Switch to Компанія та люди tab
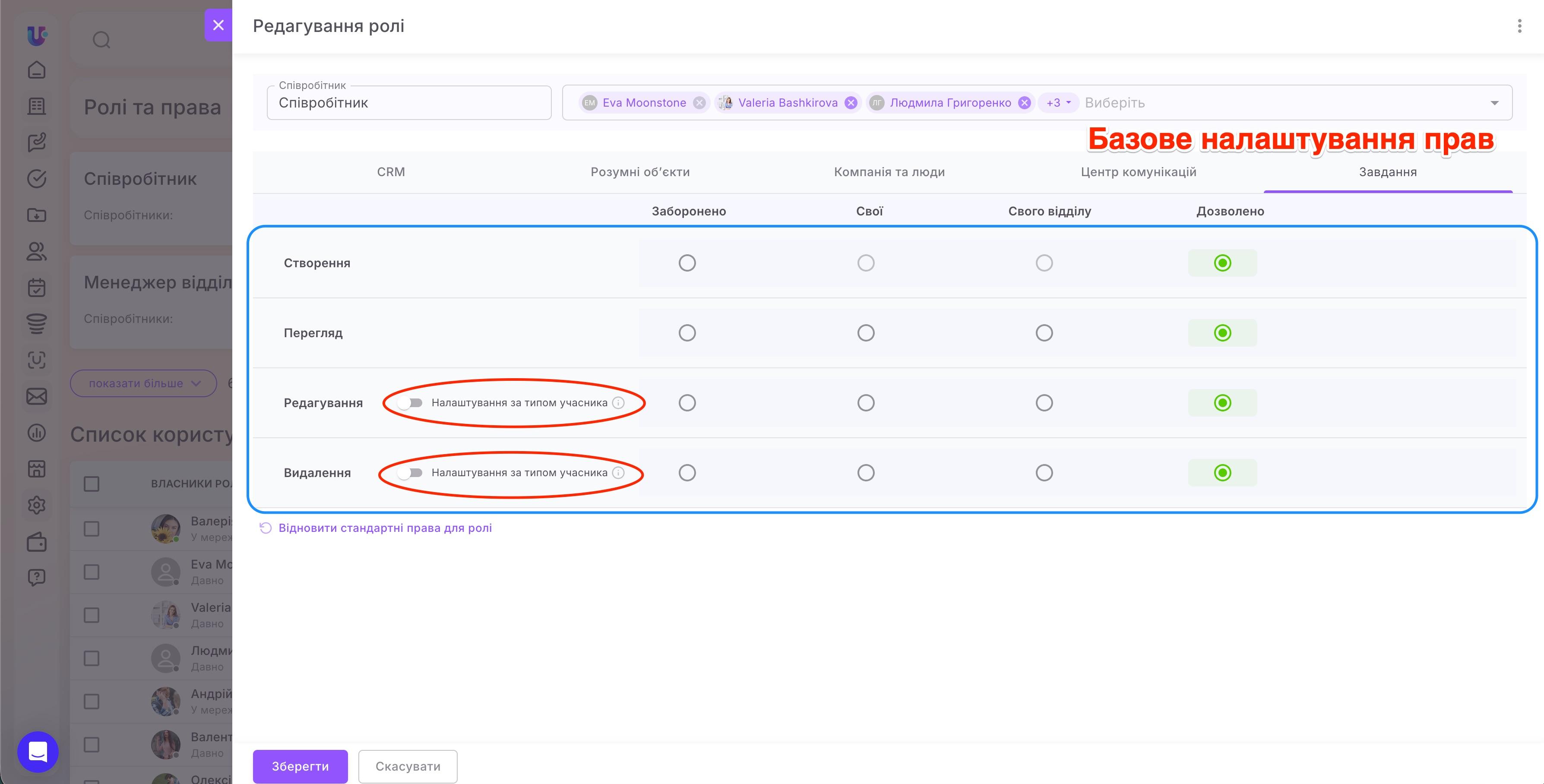Viewport: 1544px width, 784px height. (x=889, y=172)
